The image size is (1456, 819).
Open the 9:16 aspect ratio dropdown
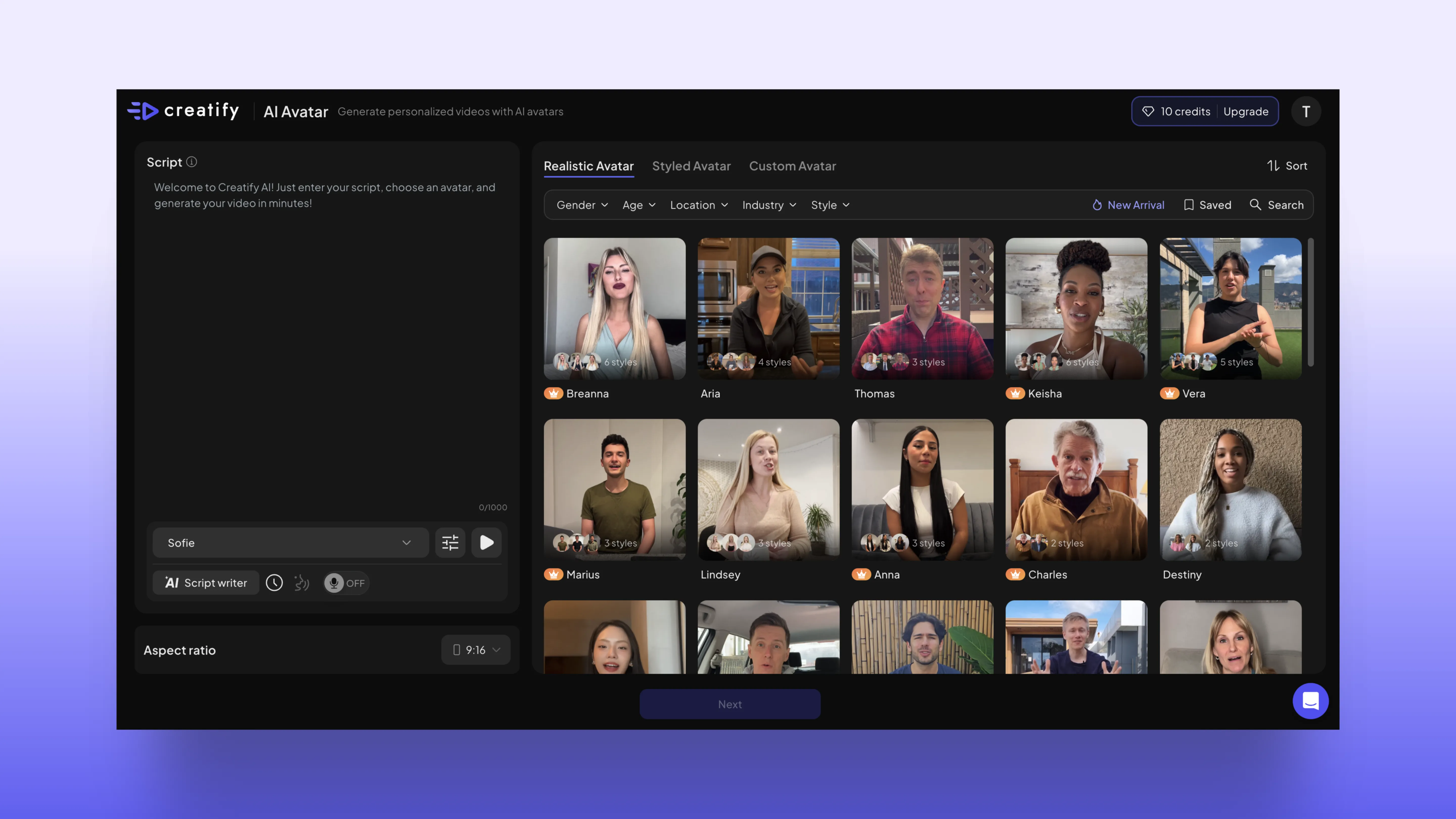476,650
